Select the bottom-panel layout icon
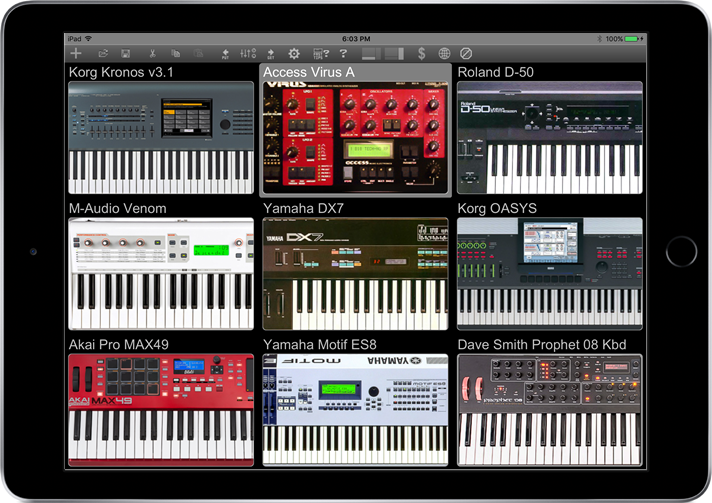Screen dimensions: 712x503 tap(371, 54)
